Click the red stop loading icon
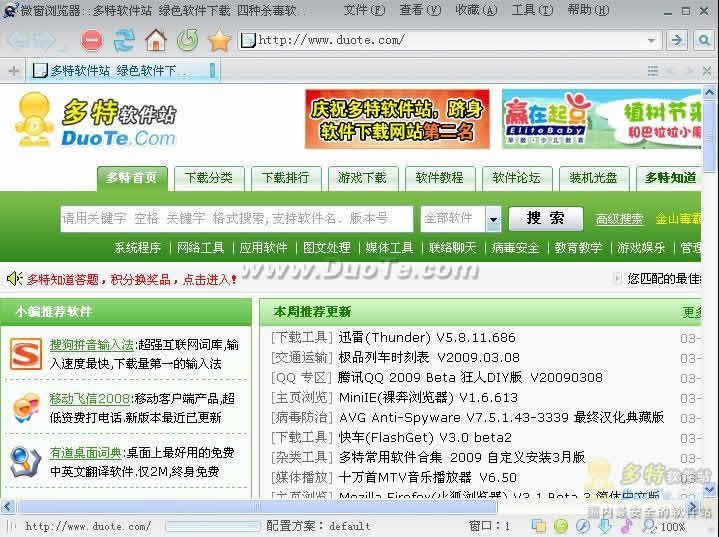Image resolution: width=719 pixels, height=537 pixels. click(x=92, y=41)
